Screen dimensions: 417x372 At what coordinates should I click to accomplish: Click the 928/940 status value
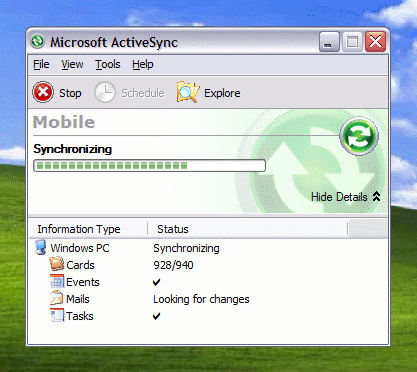[x=173, y=265]
